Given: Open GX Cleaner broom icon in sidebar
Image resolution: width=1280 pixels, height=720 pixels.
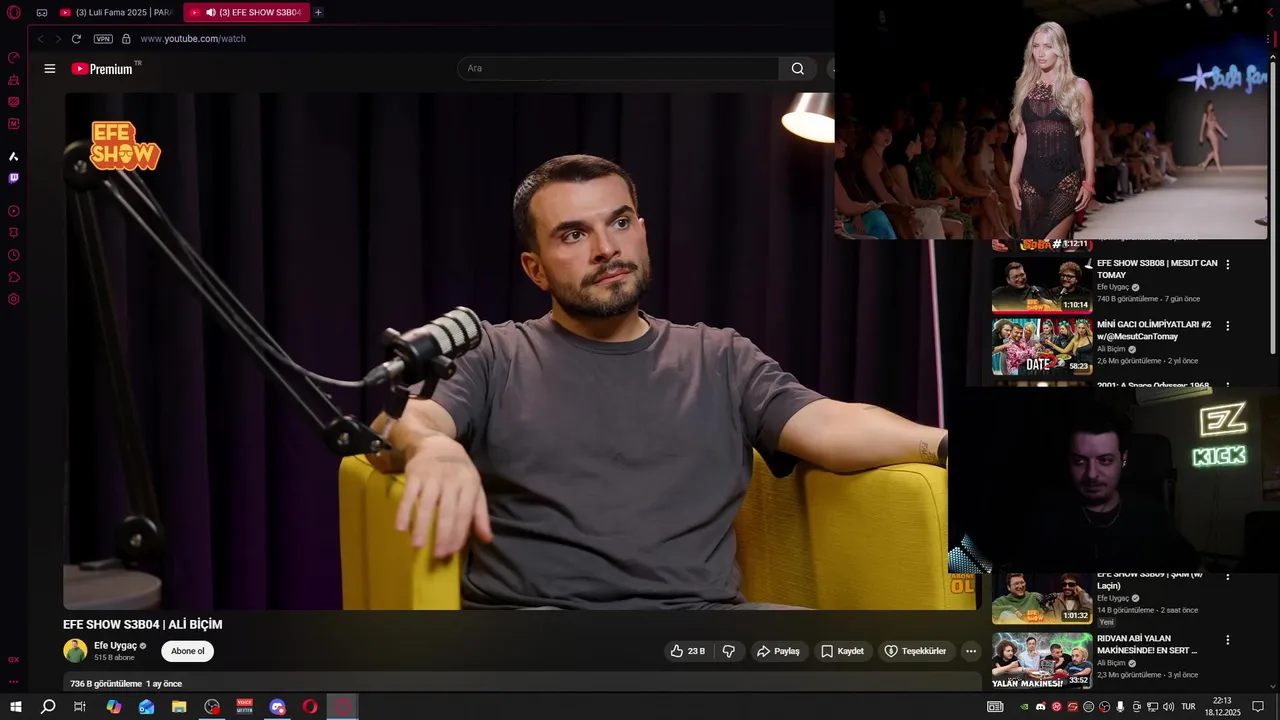Looking at the screenshot, I should pos(14,80).
